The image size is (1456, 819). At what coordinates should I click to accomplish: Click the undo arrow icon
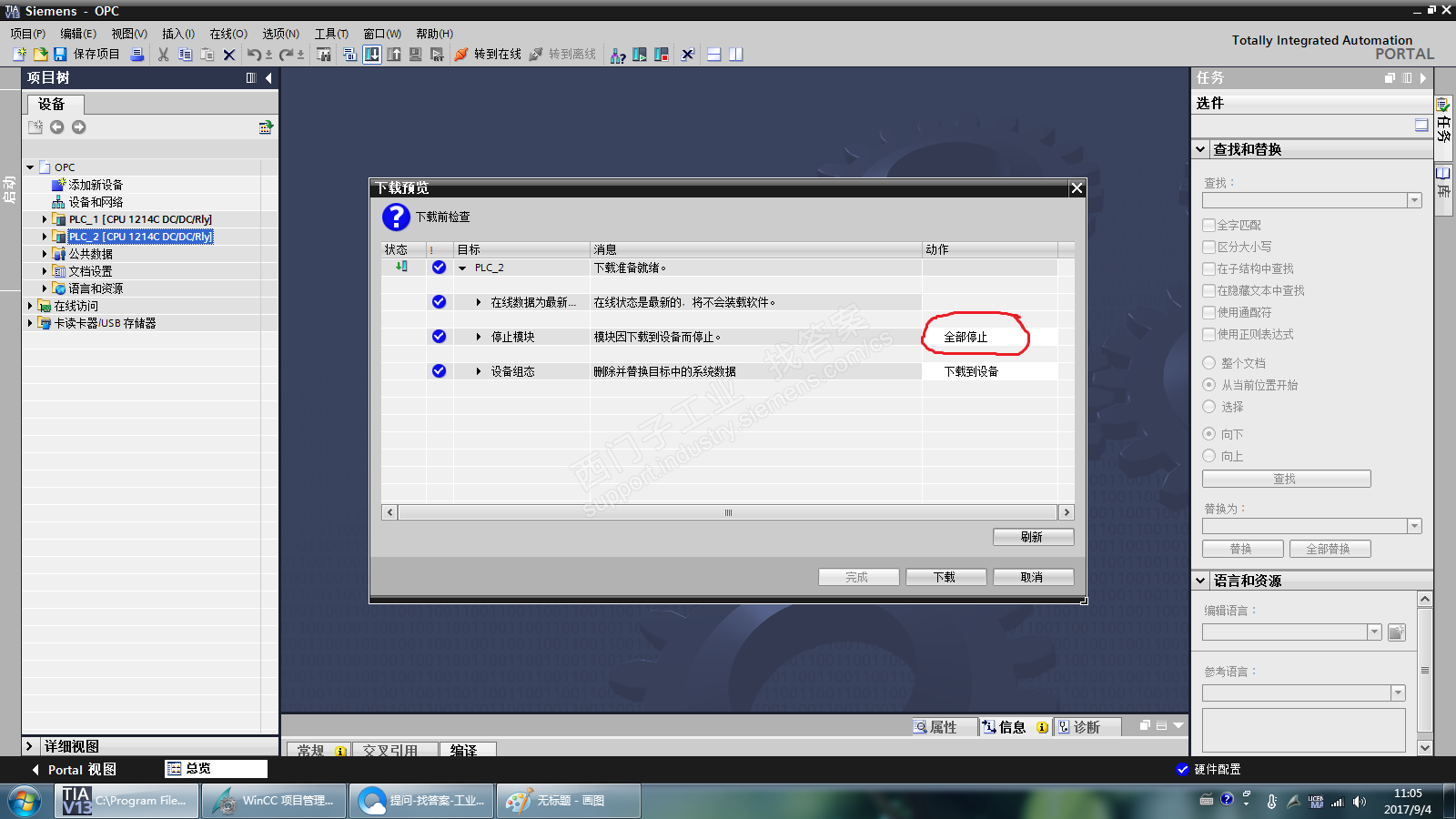coord(254,55)
